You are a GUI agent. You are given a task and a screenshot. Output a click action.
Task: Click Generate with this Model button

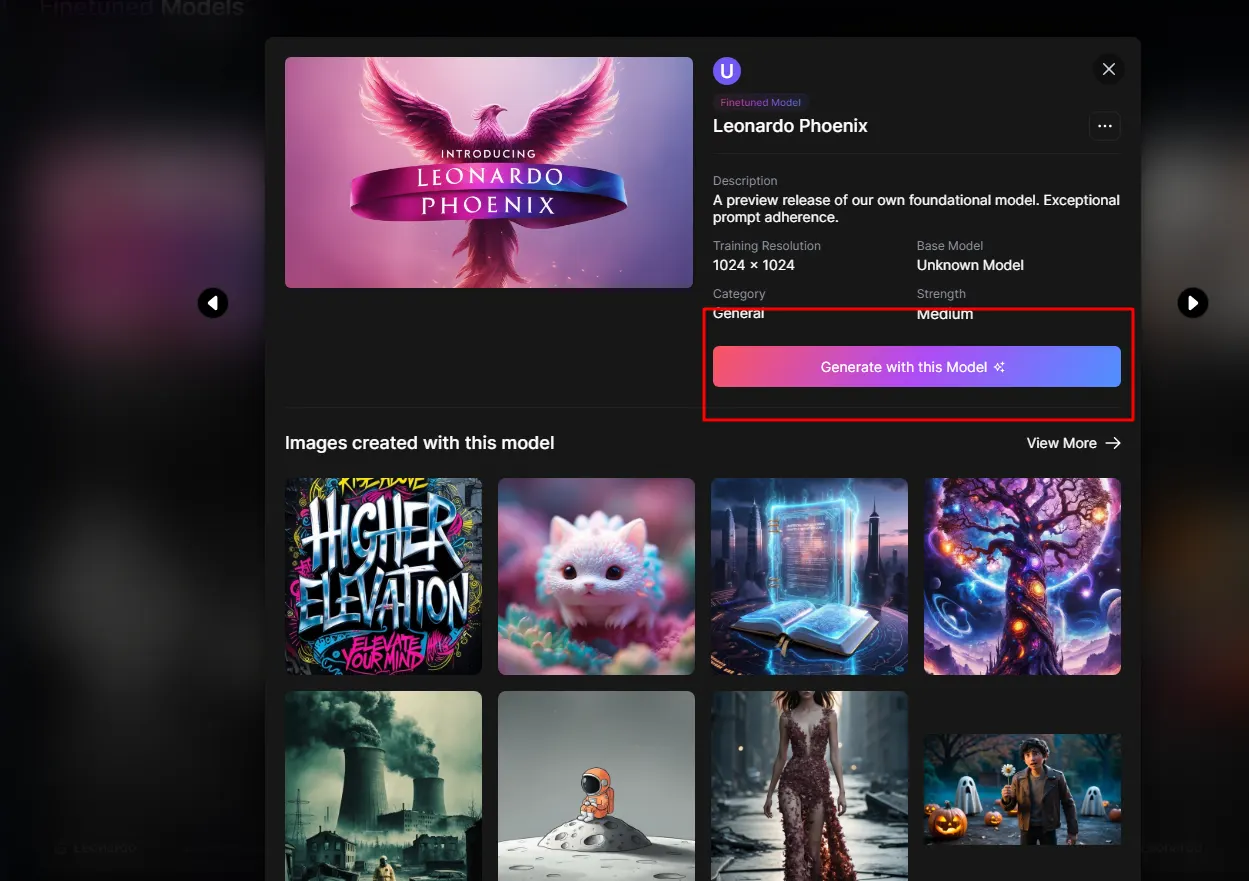916,367
